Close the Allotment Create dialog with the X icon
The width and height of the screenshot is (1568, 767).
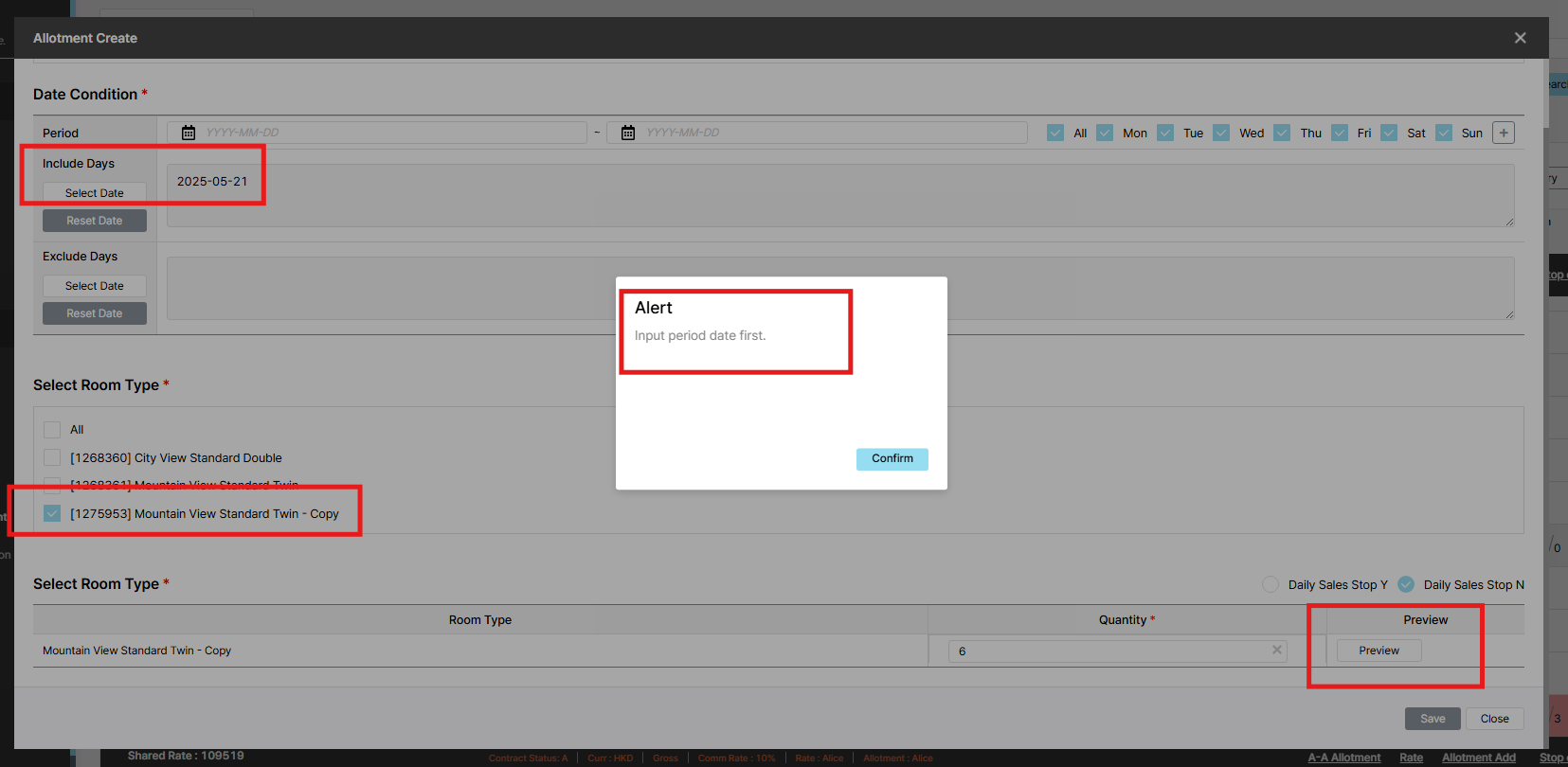pyautogui.click(x=1521, y=38)
